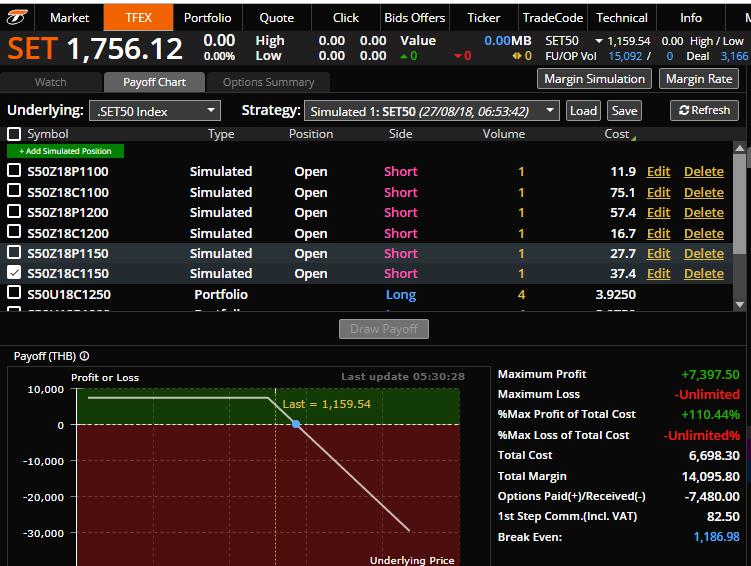751x566 pixels.
Task: Open the Underlying .SET50 Index dropdown
Action: [x=155, y=111]
